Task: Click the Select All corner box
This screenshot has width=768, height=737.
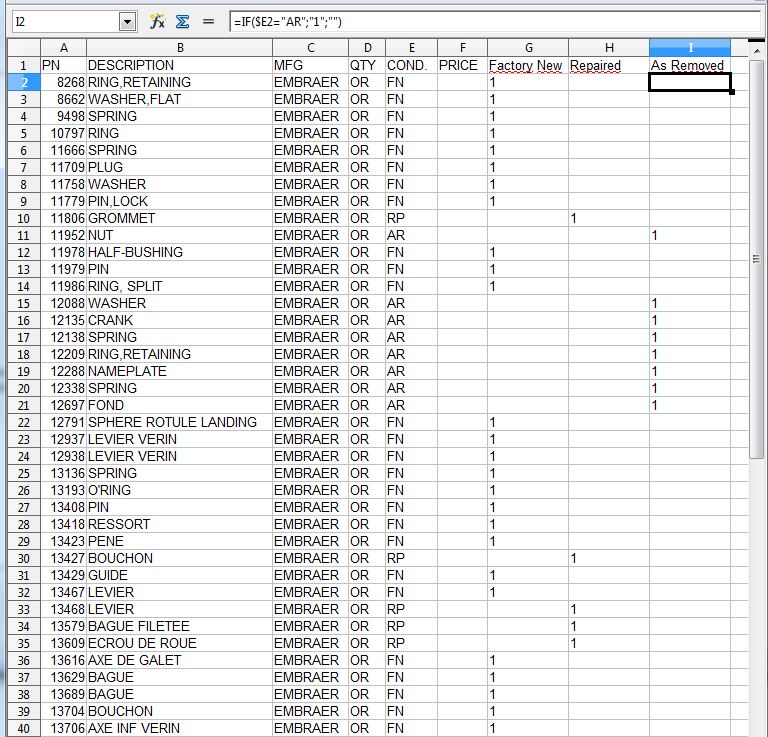Action: pos(24,48)
